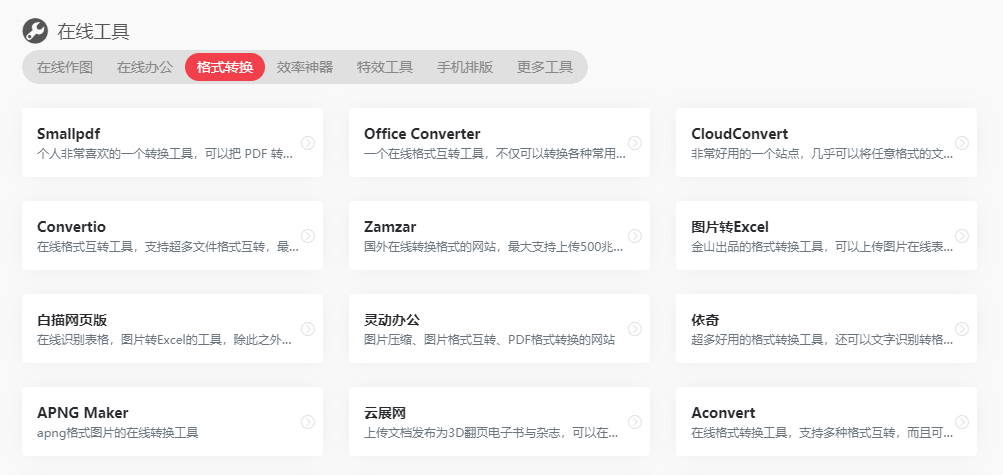
Task: Open the 云展网 title link
Action: [x=385, y=413]
